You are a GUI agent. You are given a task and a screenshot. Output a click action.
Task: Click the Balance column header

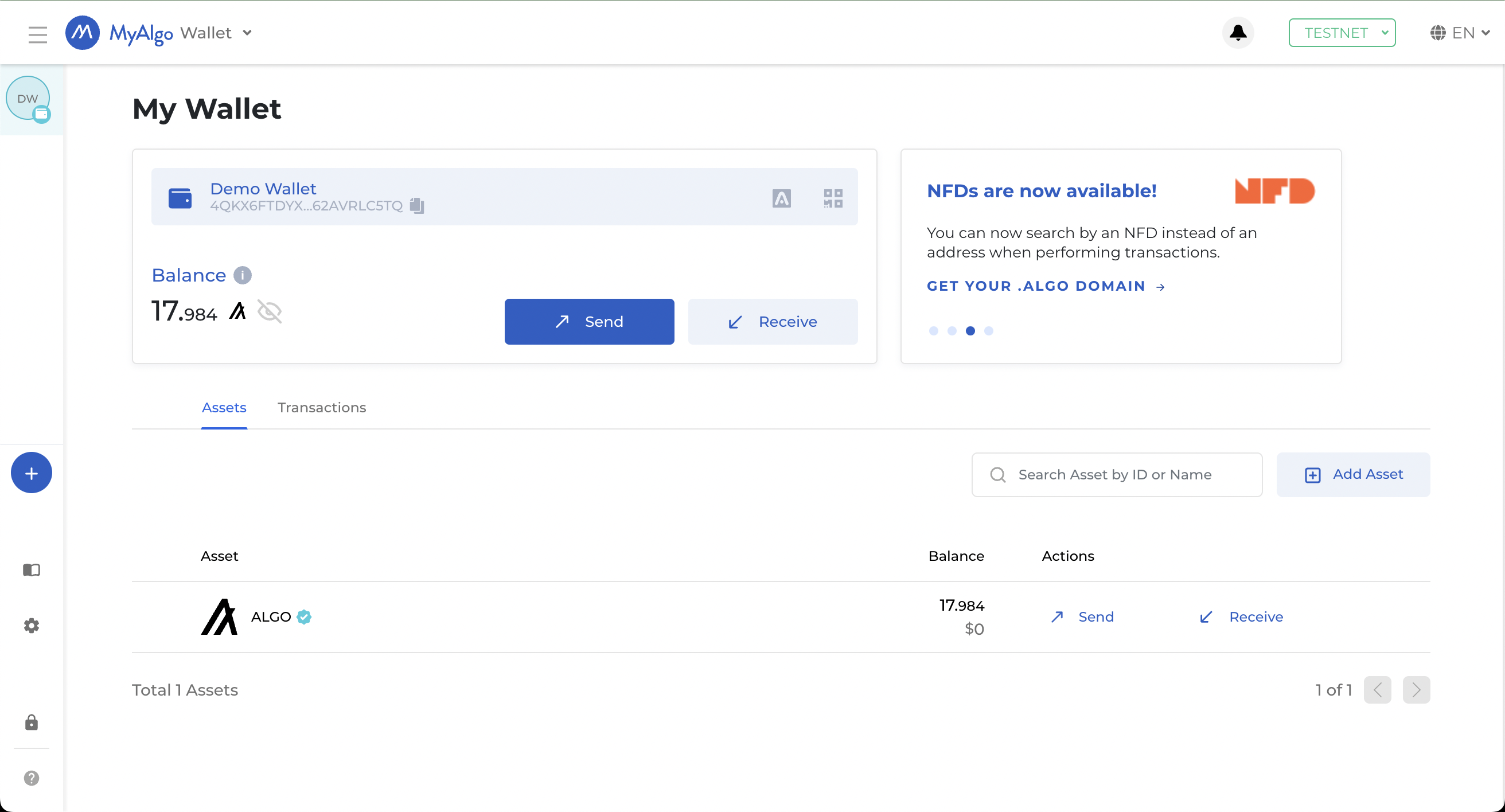tap(956, 556)
